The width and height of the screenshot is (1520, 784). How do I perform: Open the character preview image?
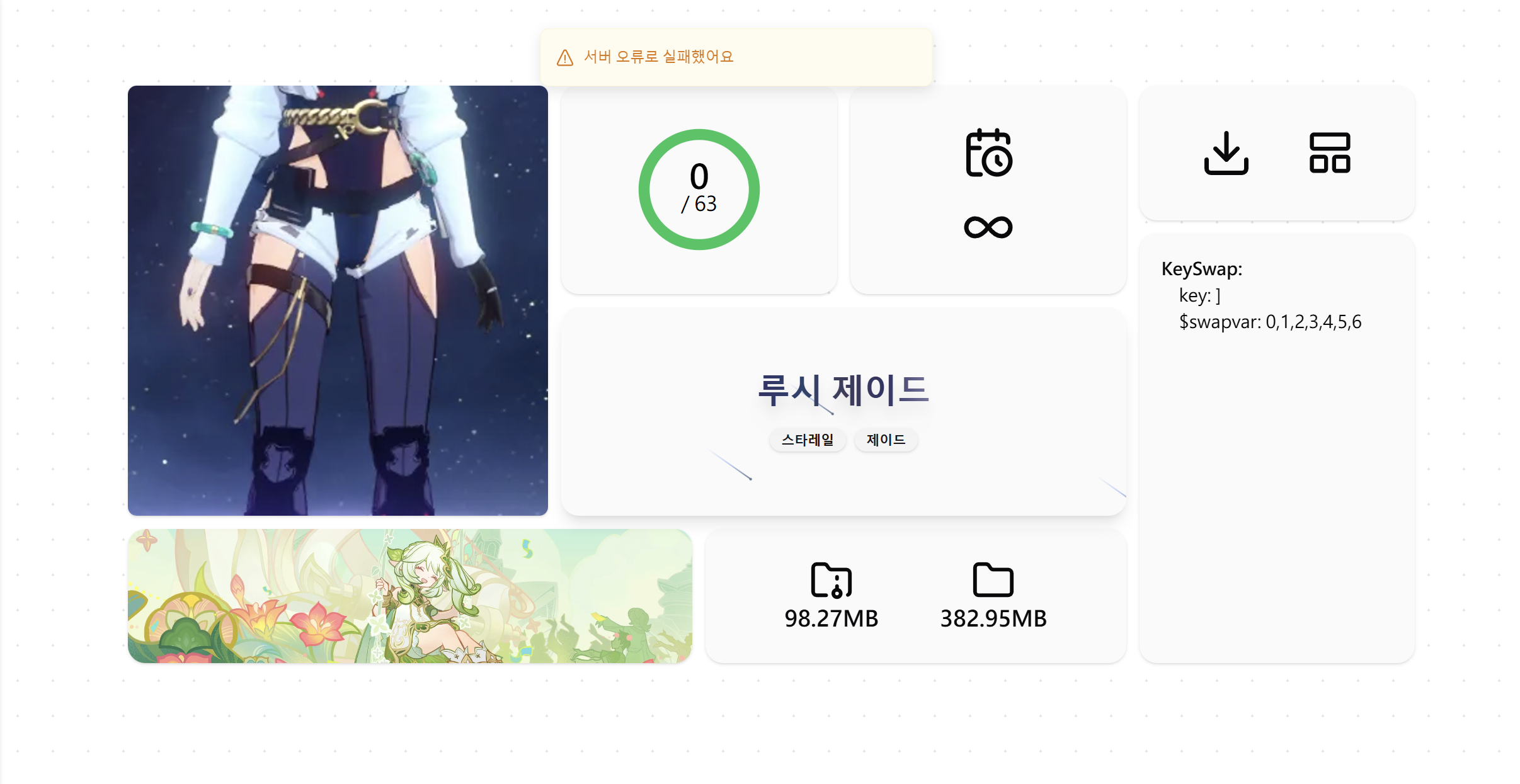pyautogui.click(x=338, y=300)
